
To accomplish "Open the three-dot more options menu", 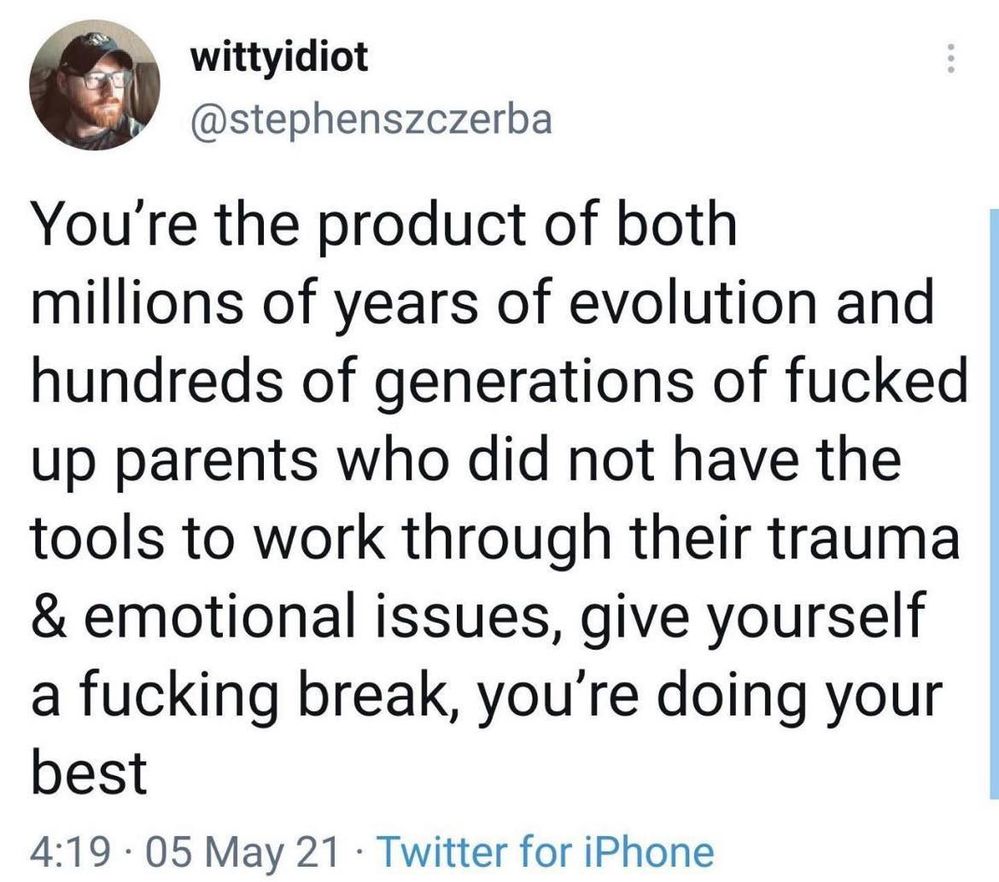I will pos(950,59).
